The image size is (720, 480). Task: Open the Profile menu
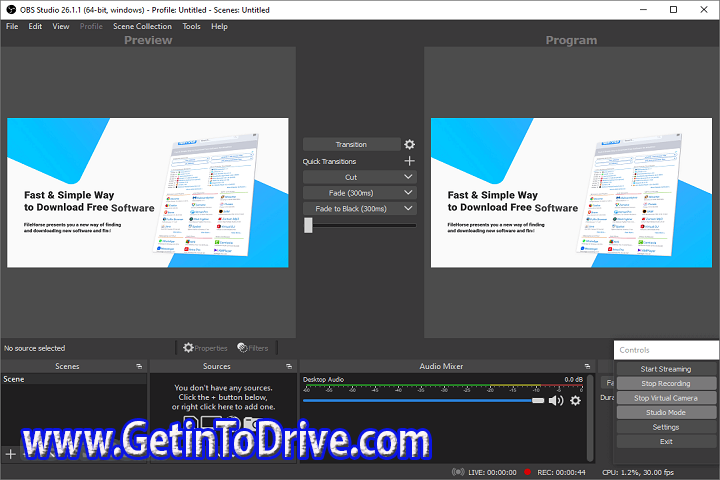coord(91,26)
